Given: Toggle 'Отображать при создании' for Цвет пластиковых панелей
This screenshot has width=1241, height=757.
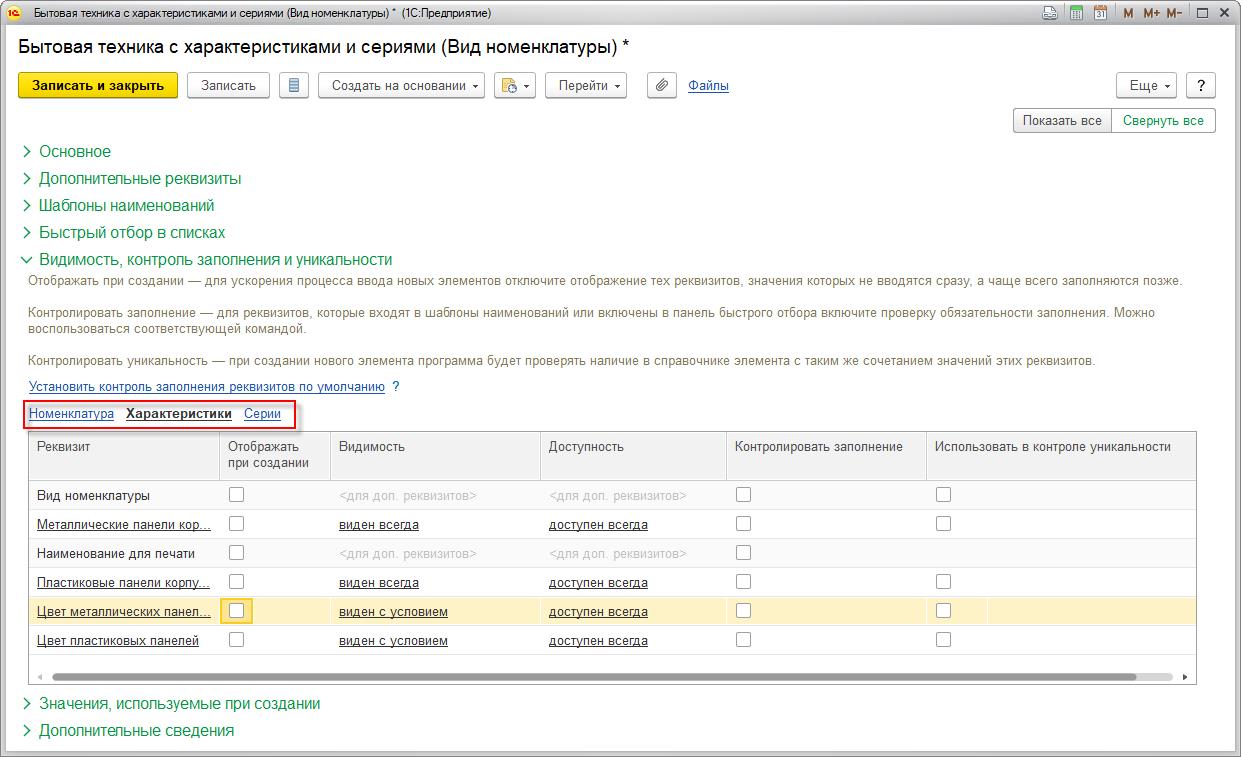Looking at the screenshot, I should click(236, 639).
